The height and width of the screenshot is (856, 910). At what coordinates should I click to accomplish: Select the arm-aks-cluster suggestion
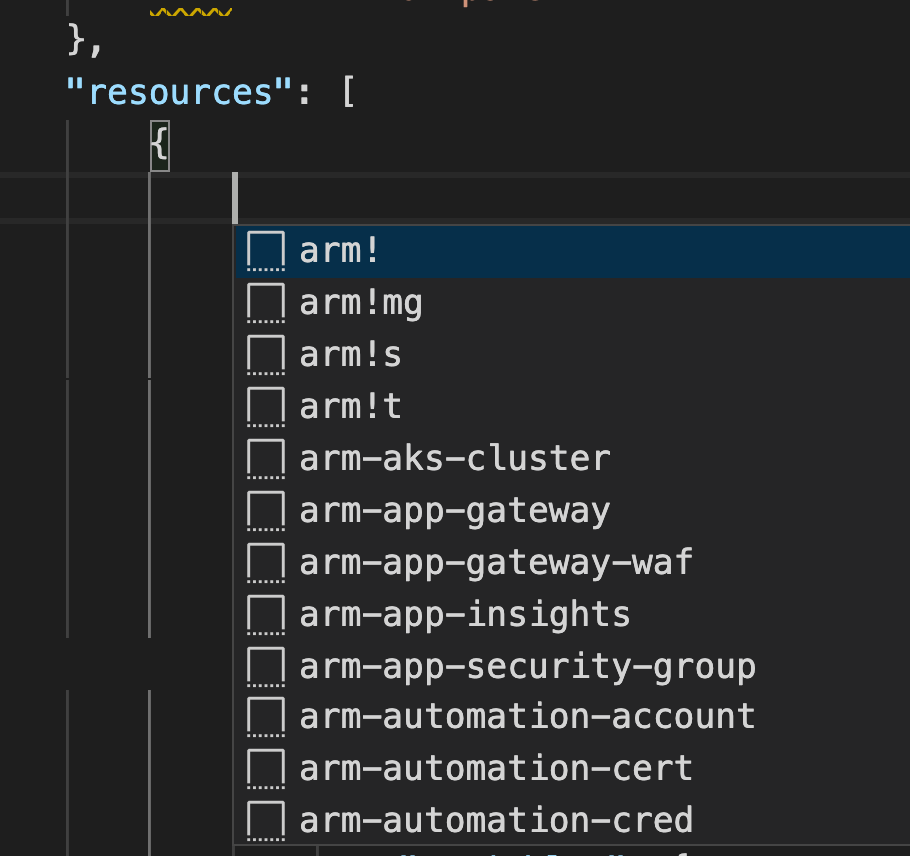tap(454, 457)
